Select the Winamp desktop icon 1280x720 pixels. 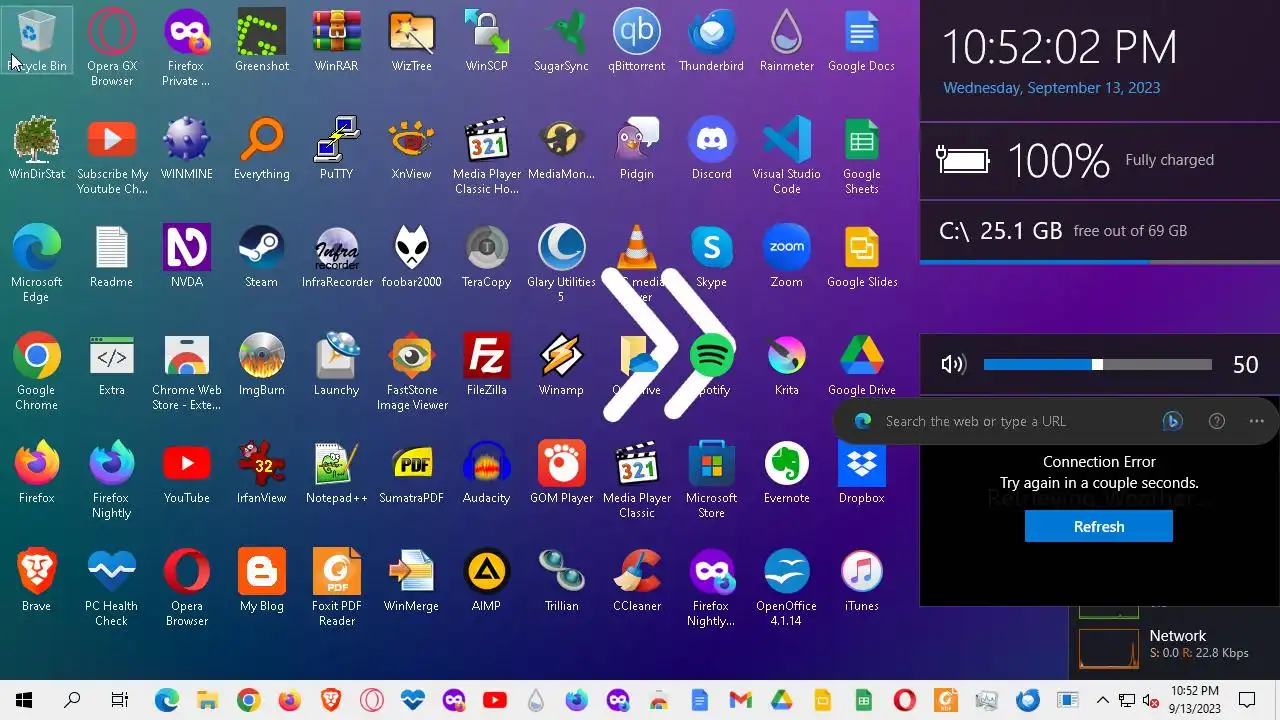(562, 365)
